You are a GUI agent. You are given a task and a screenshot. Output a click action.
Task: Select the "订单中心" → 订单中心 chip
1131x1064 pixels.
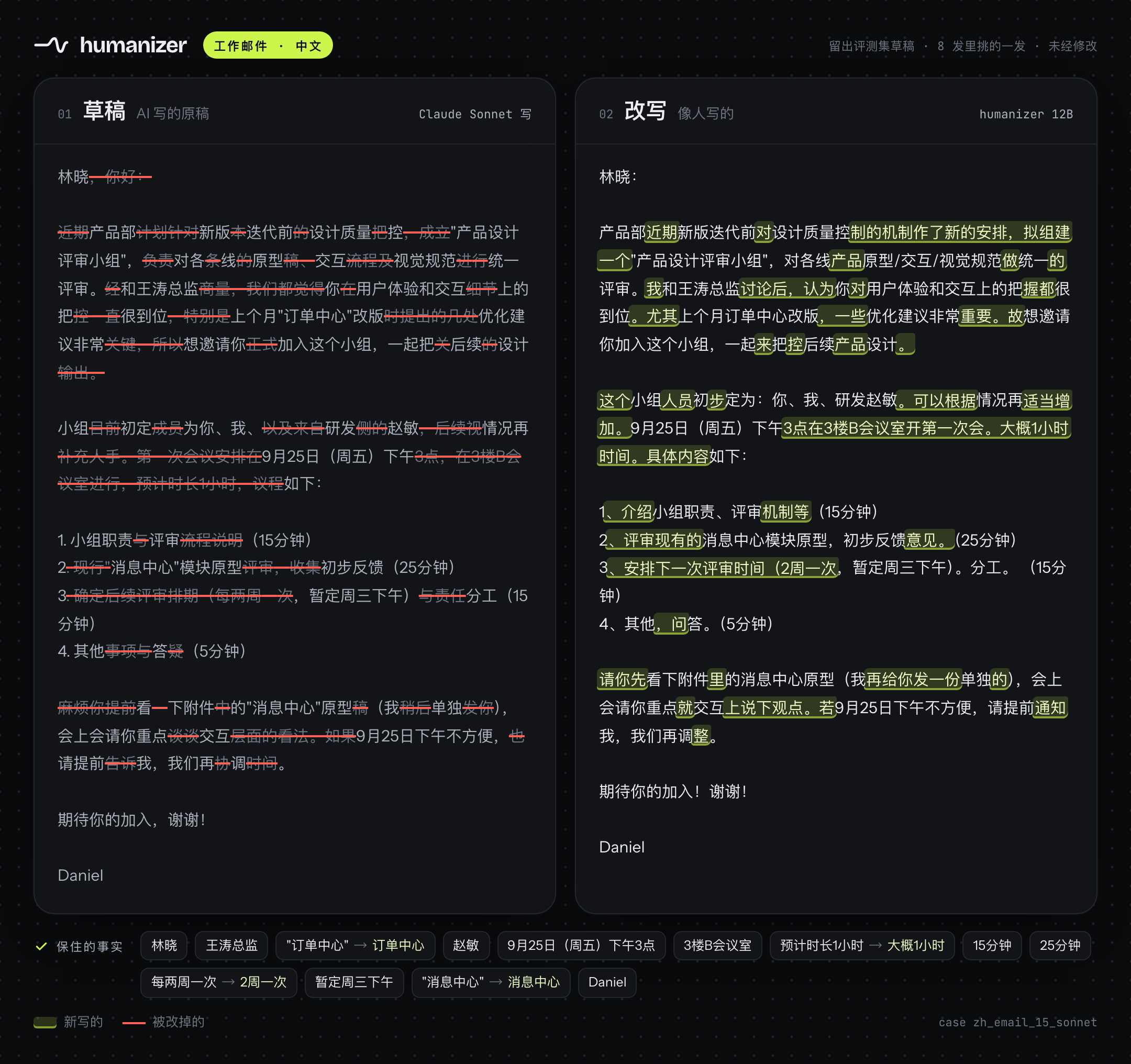[355, 946]
